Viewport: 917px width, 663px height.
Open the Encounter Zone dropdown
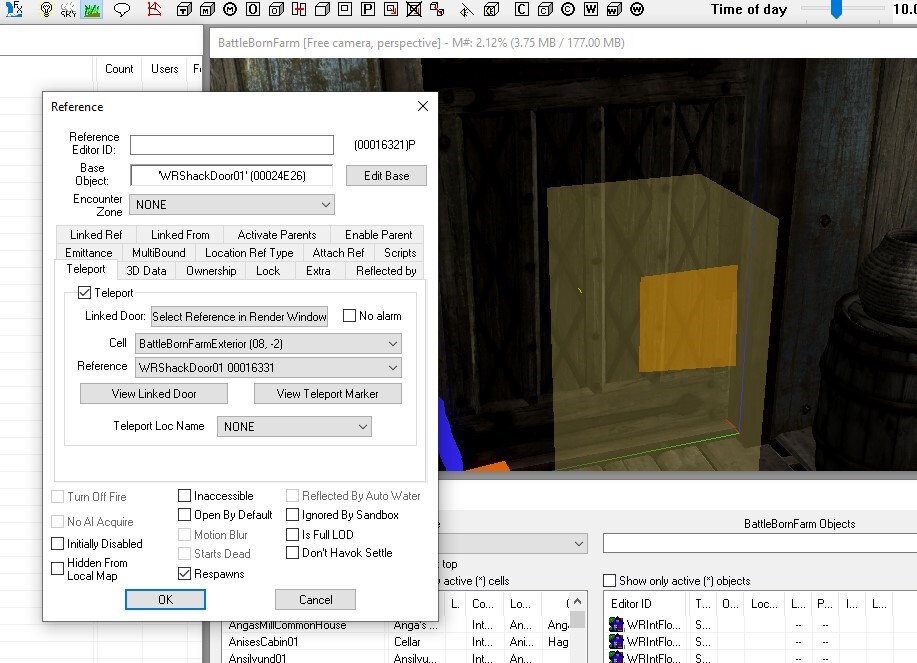[x=232, y=205]
